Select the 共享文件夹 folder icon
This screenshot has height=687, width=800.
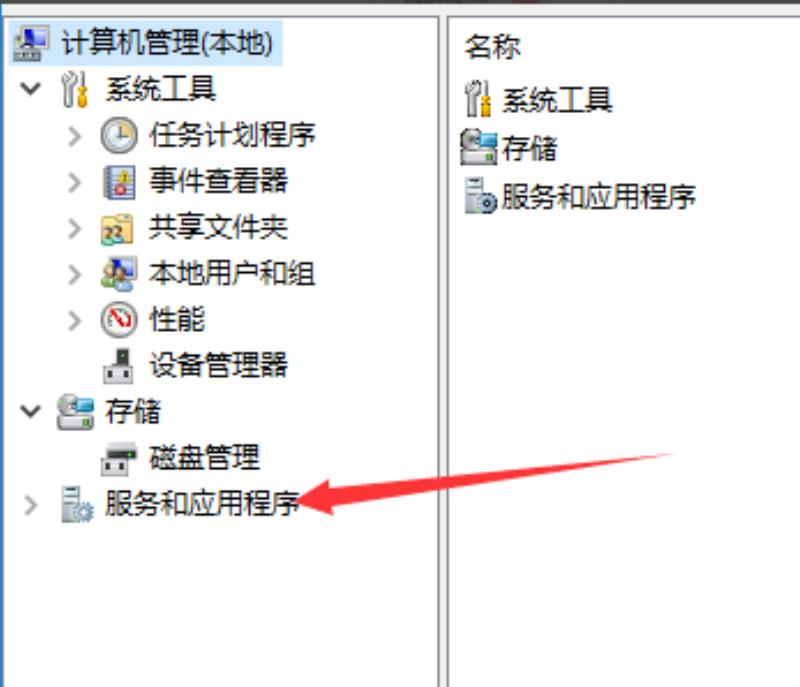(117, 228)
